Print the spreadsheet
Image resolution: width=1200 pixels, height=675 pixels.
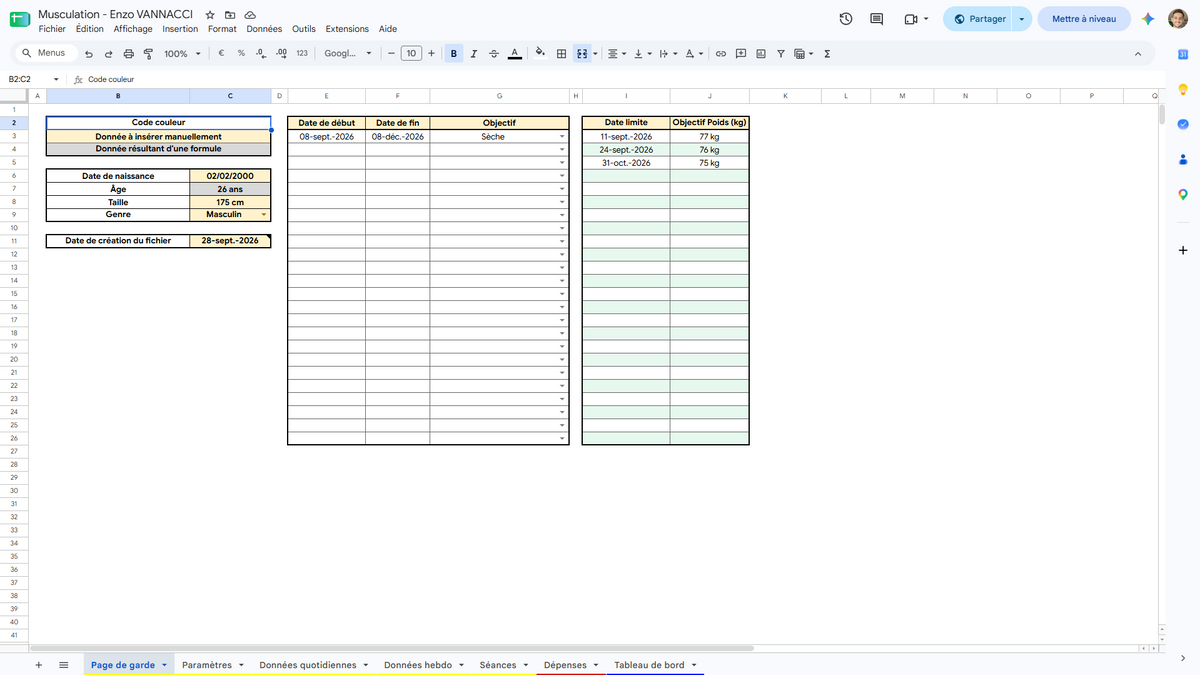(128, 54)
